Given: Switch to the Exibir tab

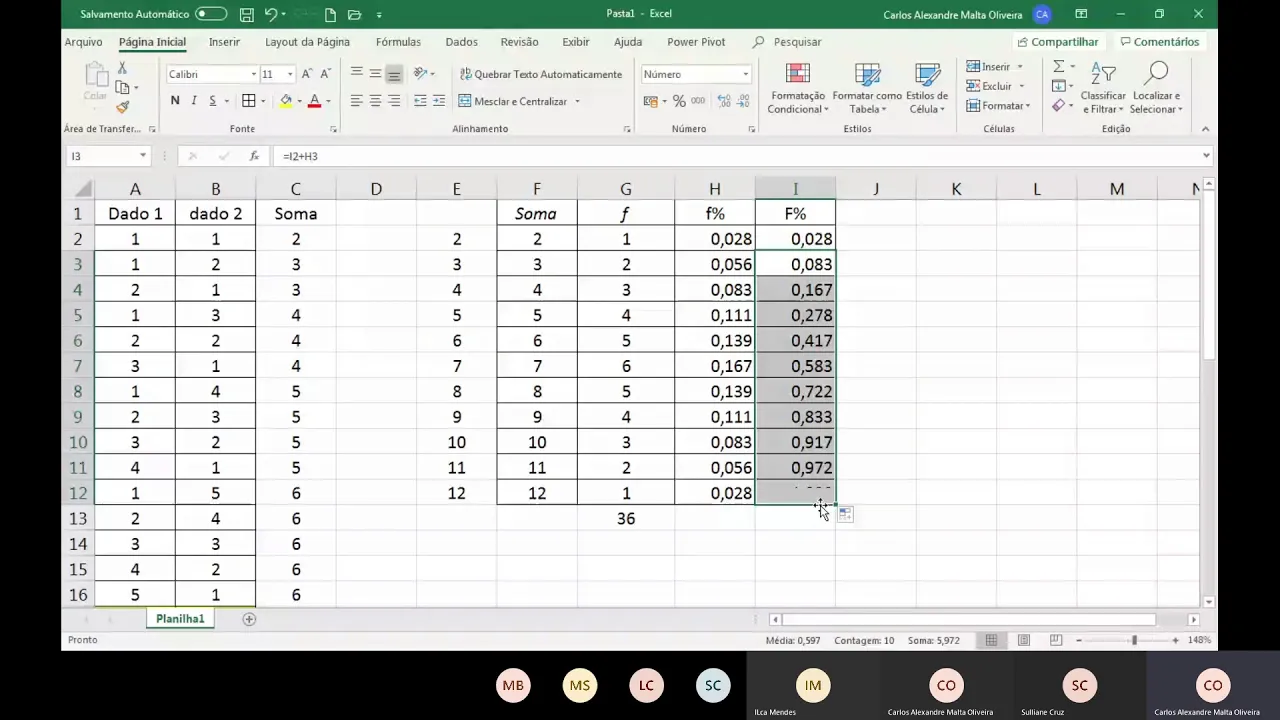Looking at the screenshot, I should coord(576,42).
